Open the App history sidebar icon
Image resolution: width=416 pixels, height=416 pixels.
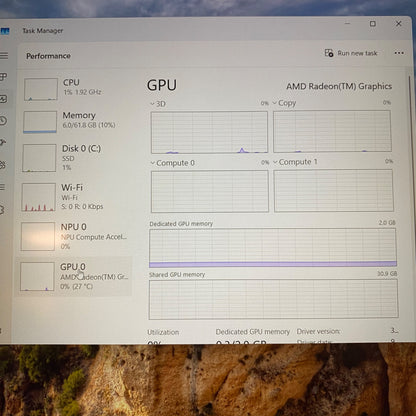[x=3, y=121]
